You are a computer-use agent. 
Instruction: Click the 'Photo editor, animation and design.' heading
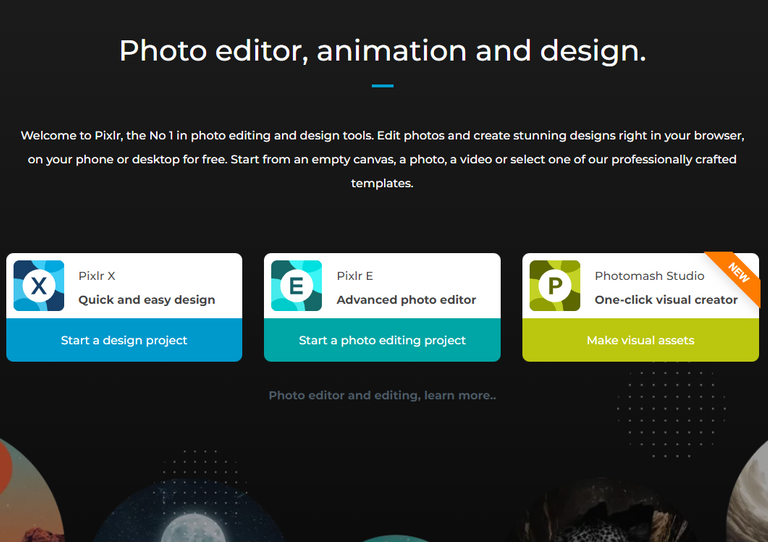click(383, 50)
